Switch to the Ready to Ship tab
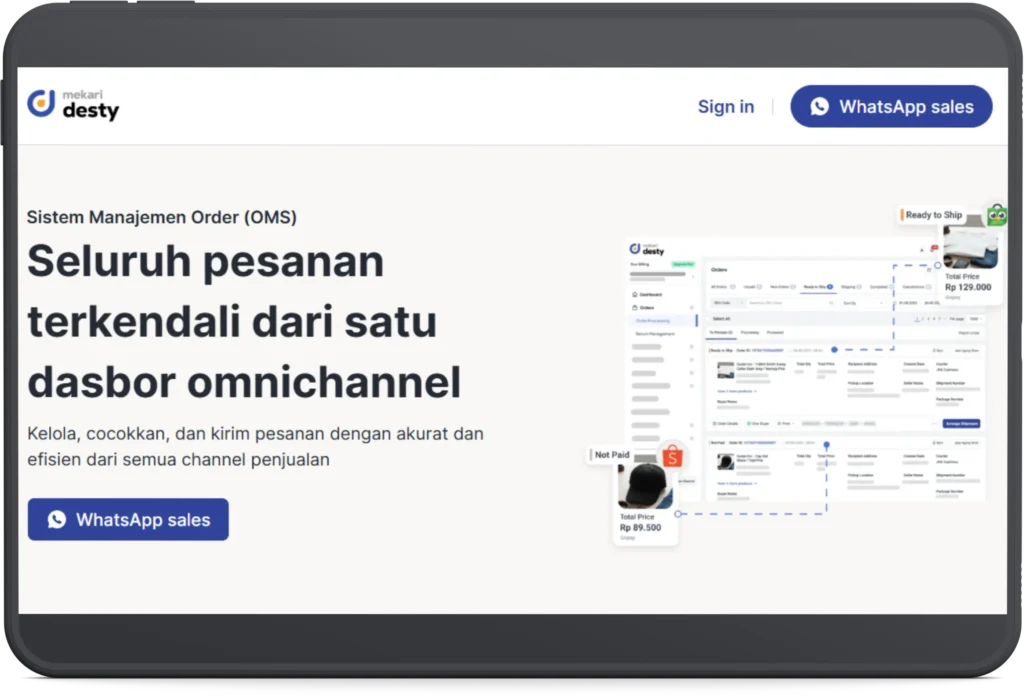1024x699 pixels. coord(817,286)
